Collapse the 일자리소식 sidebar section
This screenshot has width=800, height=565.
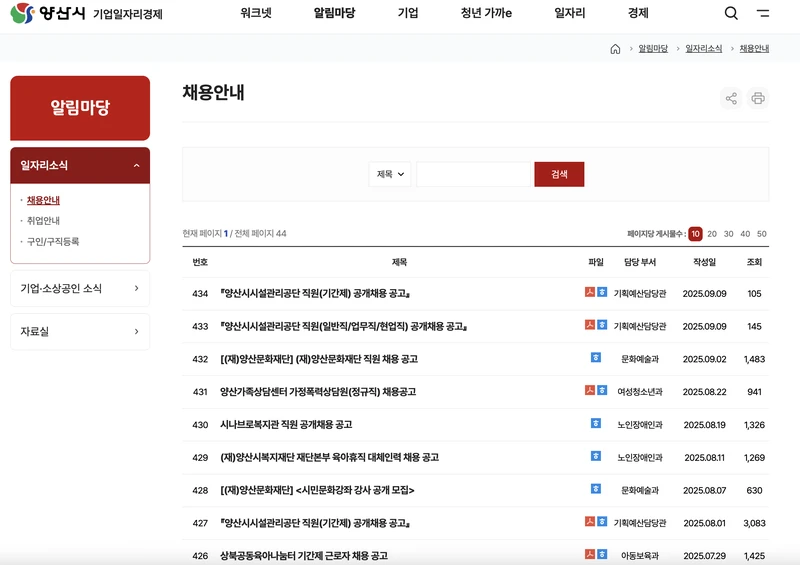pyautogui.click(x=80, y=165)
